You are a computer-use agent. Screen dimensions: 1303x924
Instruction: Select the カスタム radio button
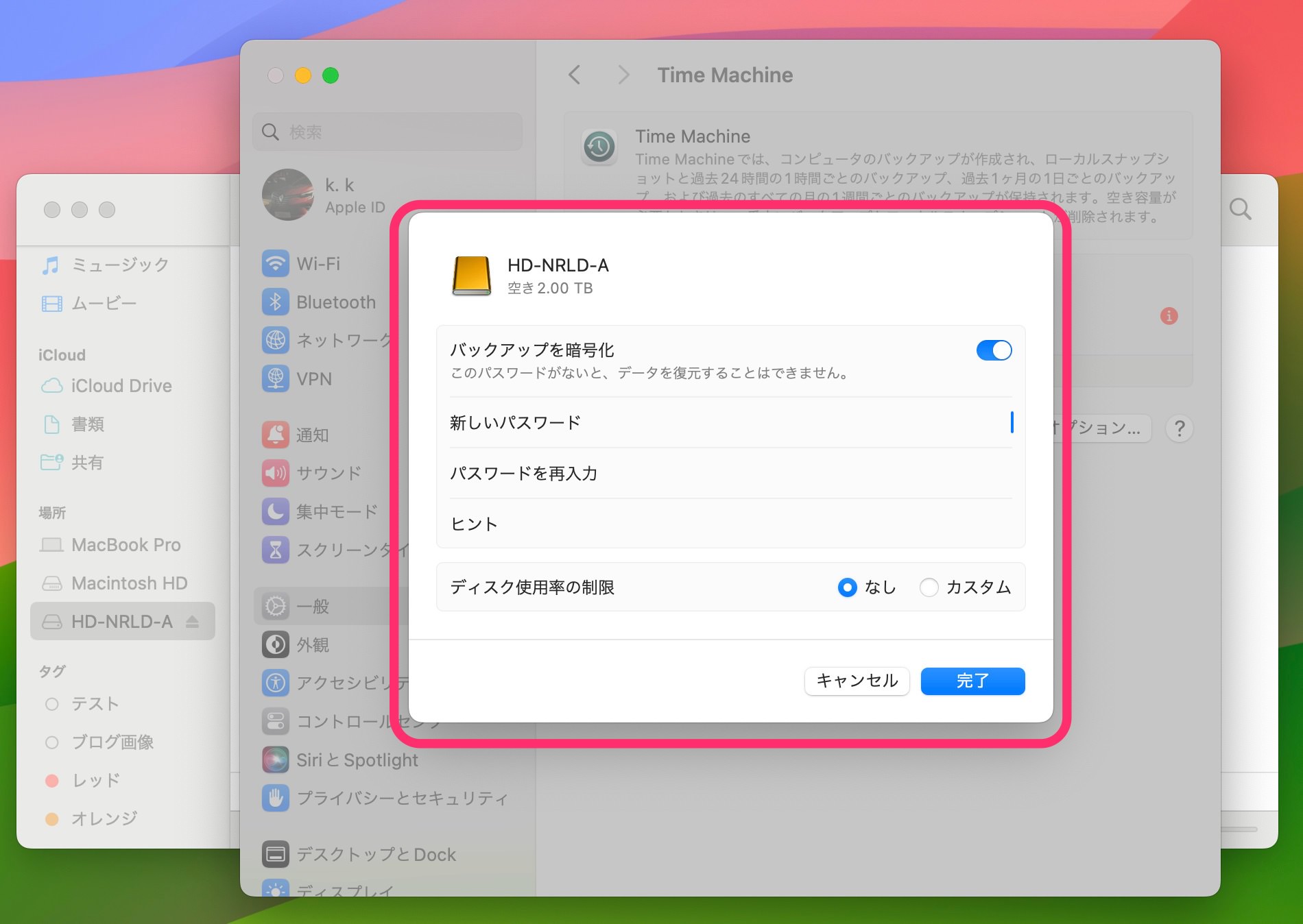[x=929, y=587]
